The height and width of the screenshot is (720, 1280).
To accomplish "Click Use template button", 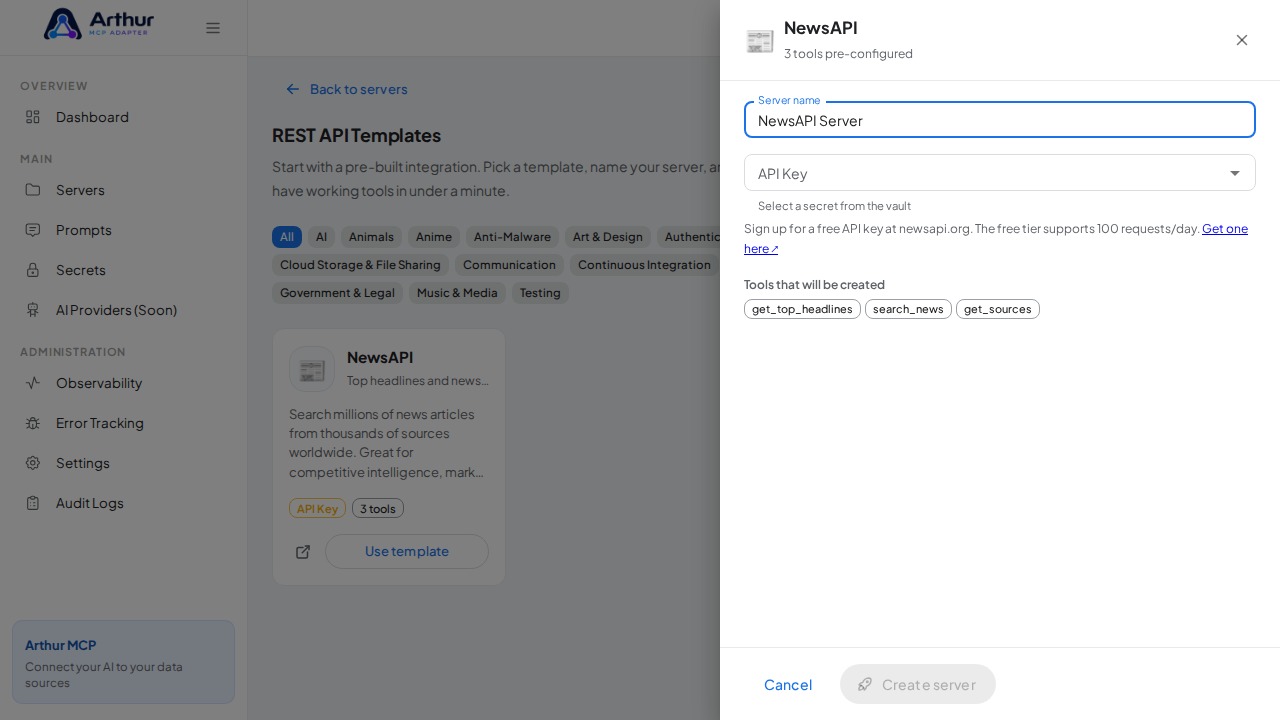I will 407,551.
